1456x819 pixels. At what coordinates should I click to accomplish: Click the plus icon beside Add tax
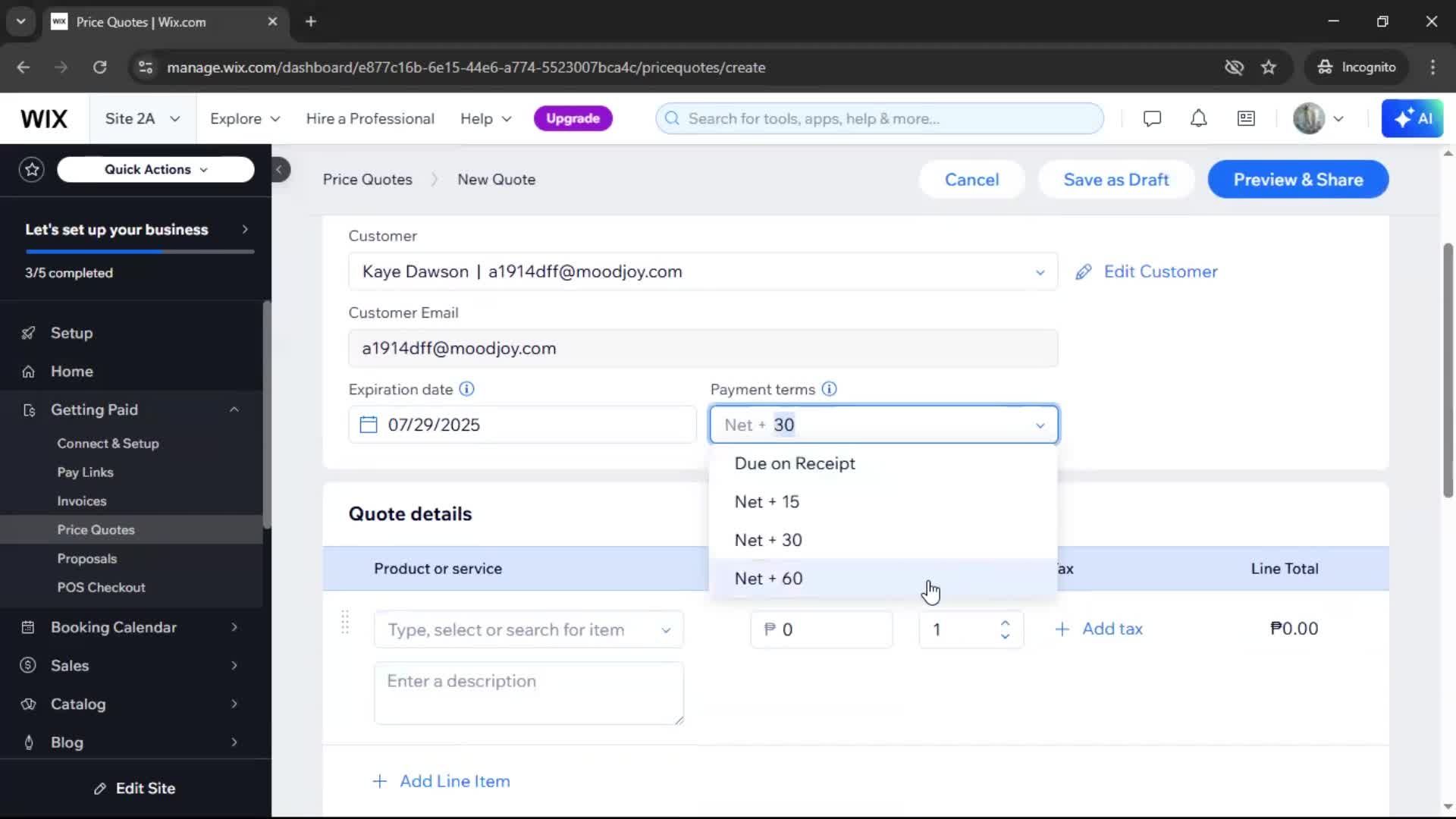(1062, 629)
